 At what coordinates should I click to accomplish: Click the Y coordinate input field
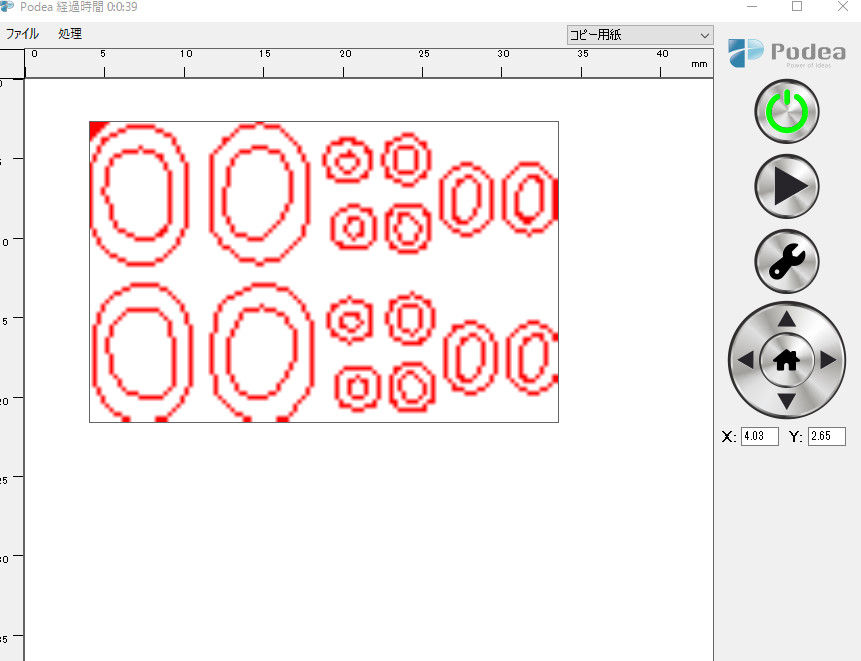(x=826, y=436)
